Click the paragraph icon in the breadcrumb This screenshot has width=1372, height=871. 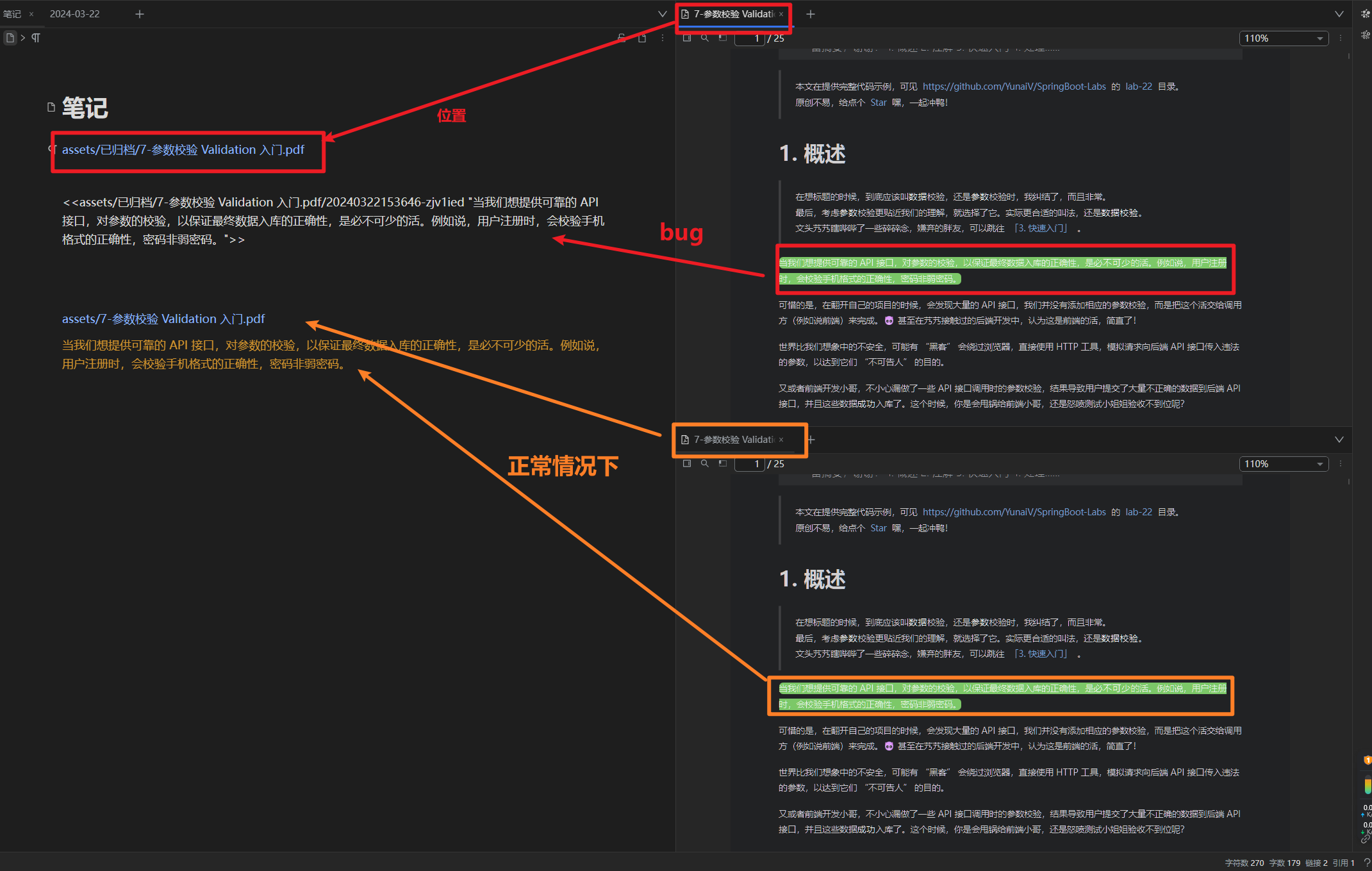36,38
